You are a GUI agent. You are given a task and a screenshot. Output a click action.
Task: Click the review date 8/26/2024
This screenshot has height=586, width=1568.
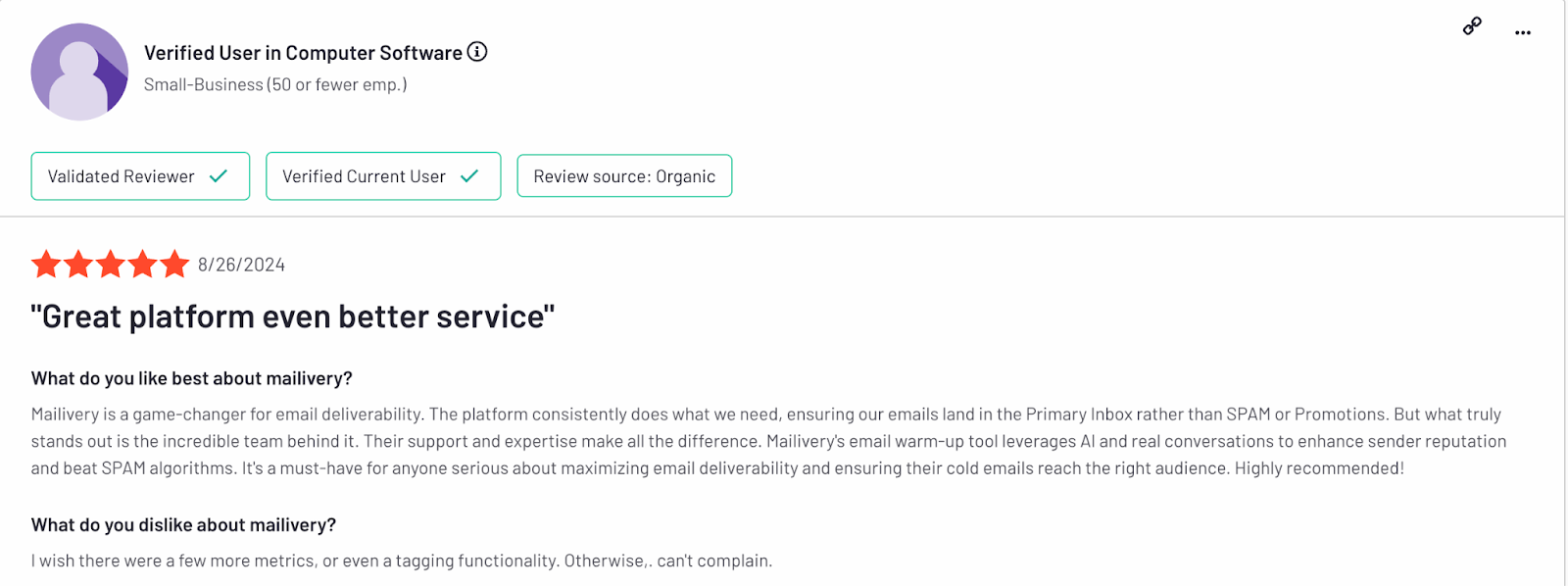(241, 265)
